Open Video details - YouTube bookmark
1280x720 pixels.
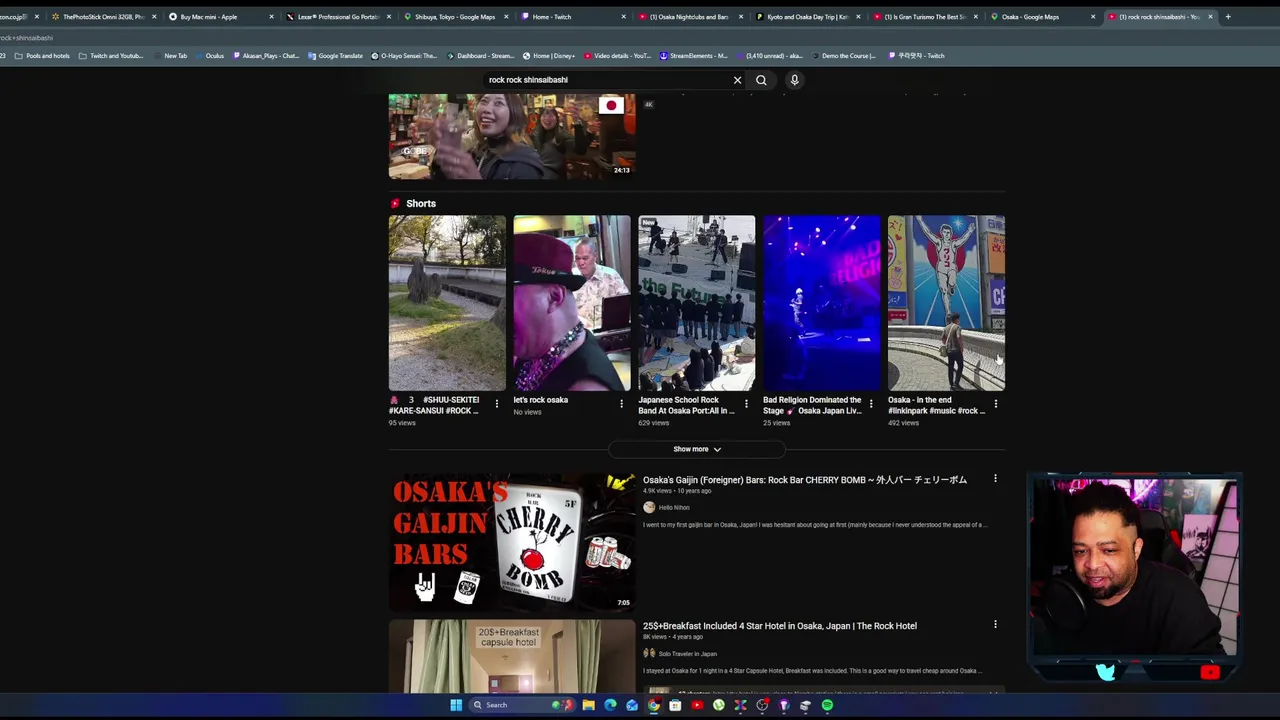[617, 56]
